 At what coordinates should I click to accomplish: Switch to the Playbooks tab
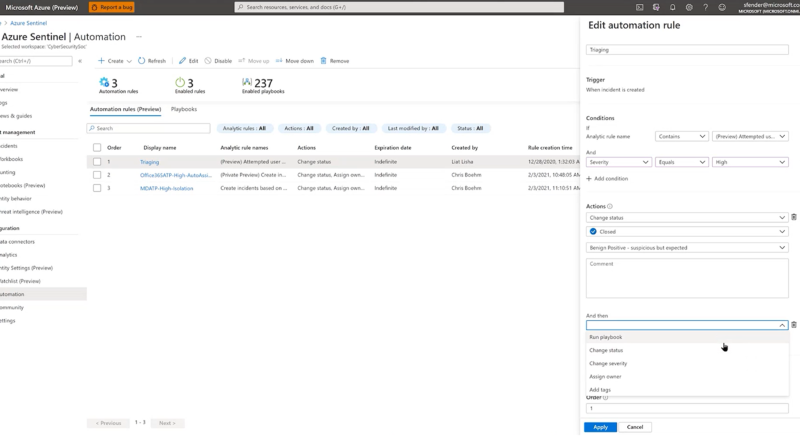tap(184, 109)
